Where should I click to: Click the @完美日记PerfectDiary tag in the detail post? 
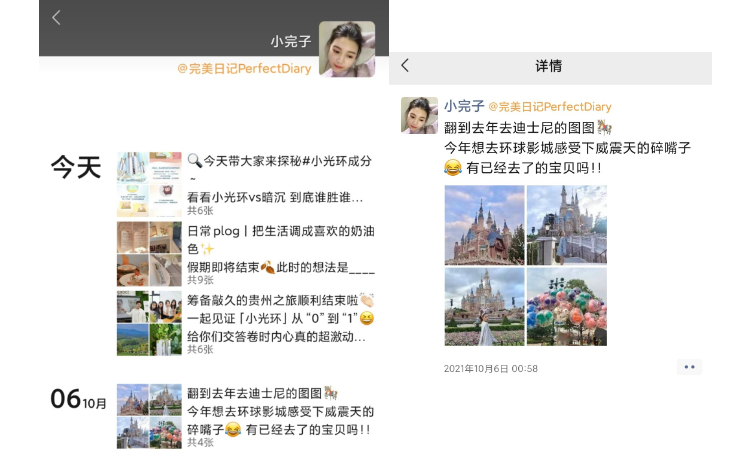click(550, 107)
